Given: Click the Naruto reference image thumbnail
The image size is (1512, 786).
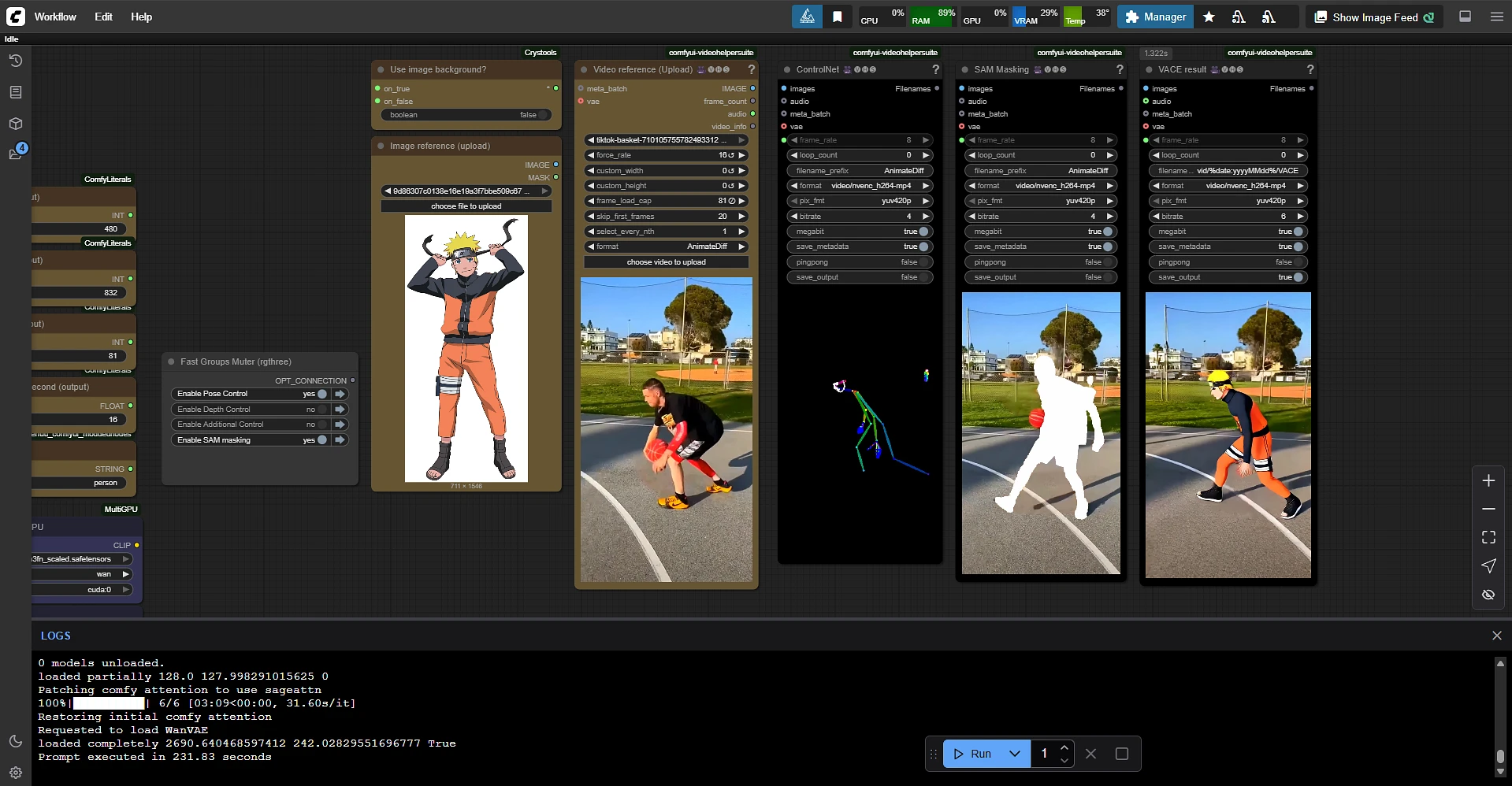Looking at the screenshot, I should click(466, 348).
